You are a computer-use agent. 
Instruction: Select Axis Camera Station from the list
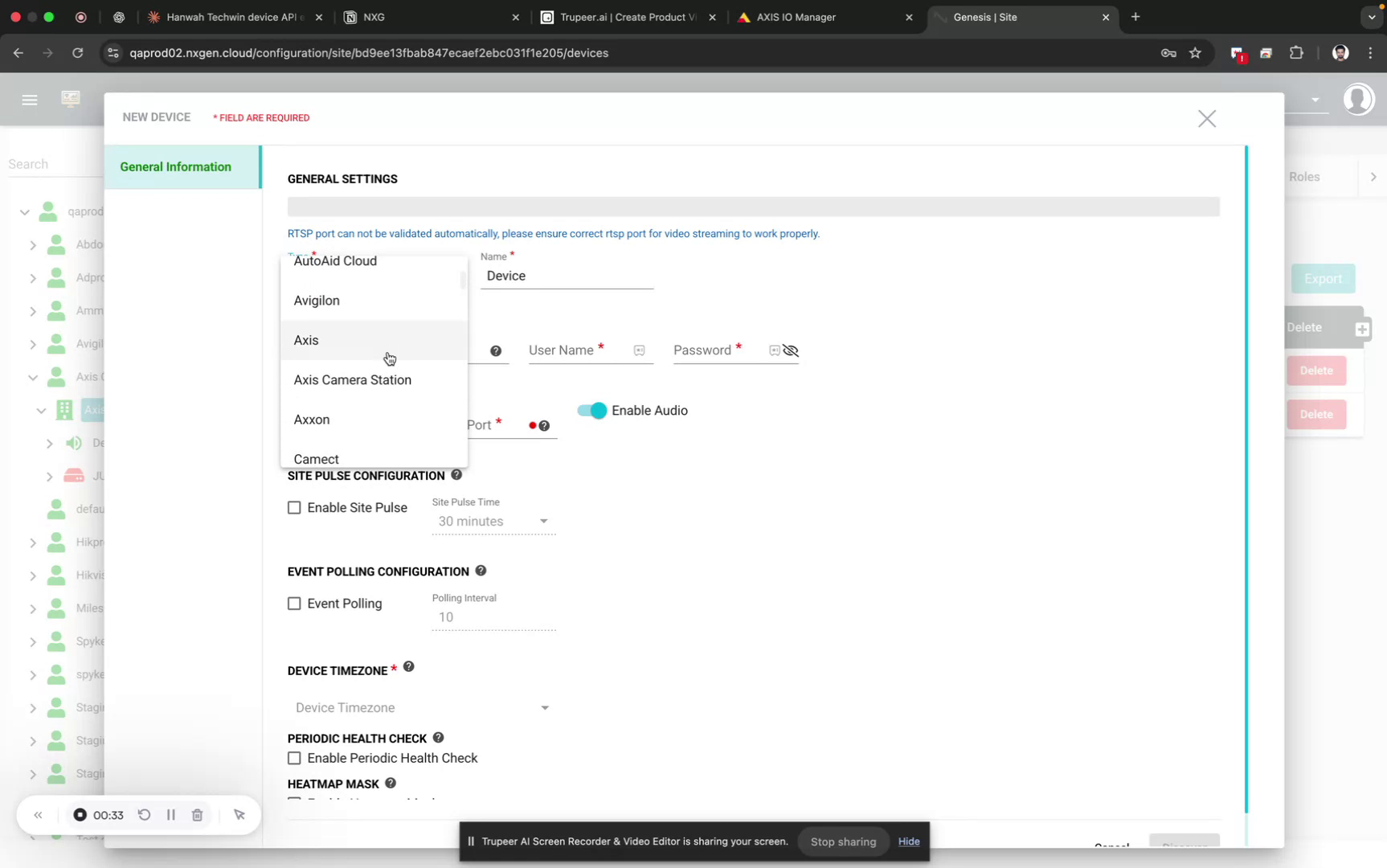click(353, 379)
